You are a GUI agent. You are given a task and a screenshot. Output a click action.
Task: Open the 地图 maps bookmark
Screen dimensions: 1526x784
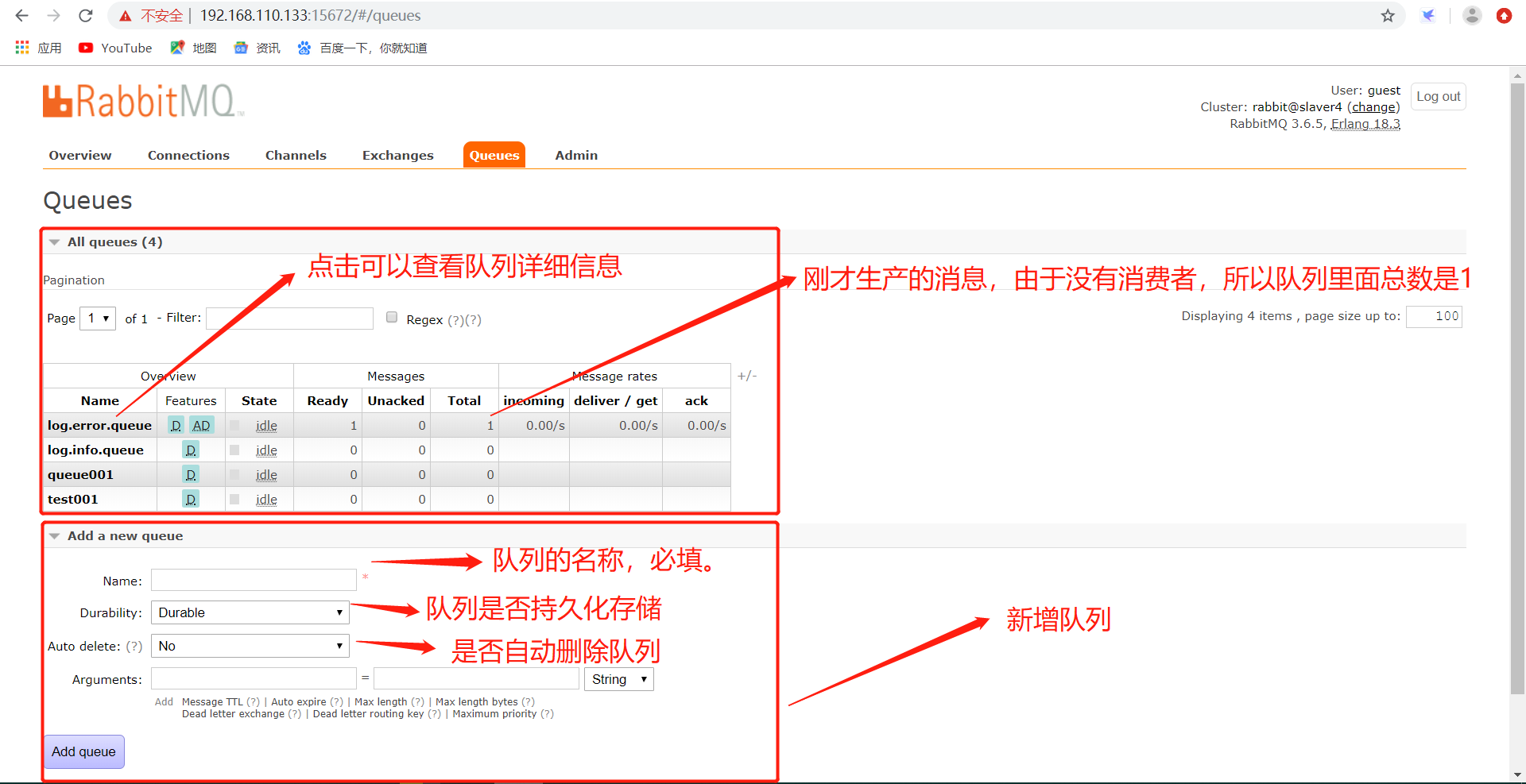pos(193,48)
